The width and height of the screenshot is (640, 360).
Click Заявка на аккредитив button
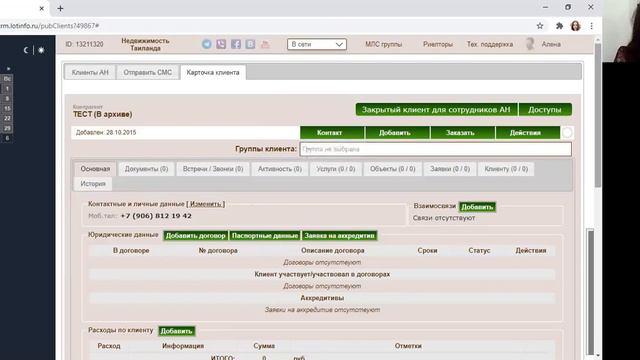339,236
